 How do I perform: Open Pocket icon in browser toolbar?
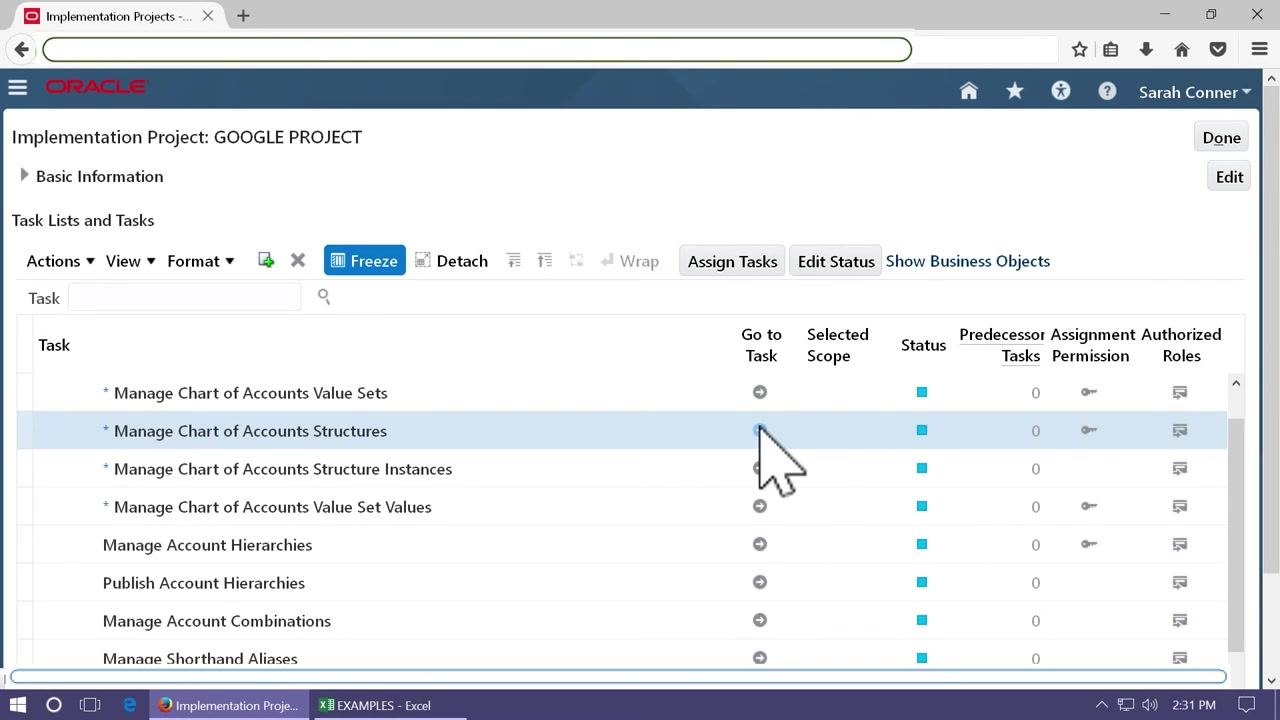[1218, 49]
